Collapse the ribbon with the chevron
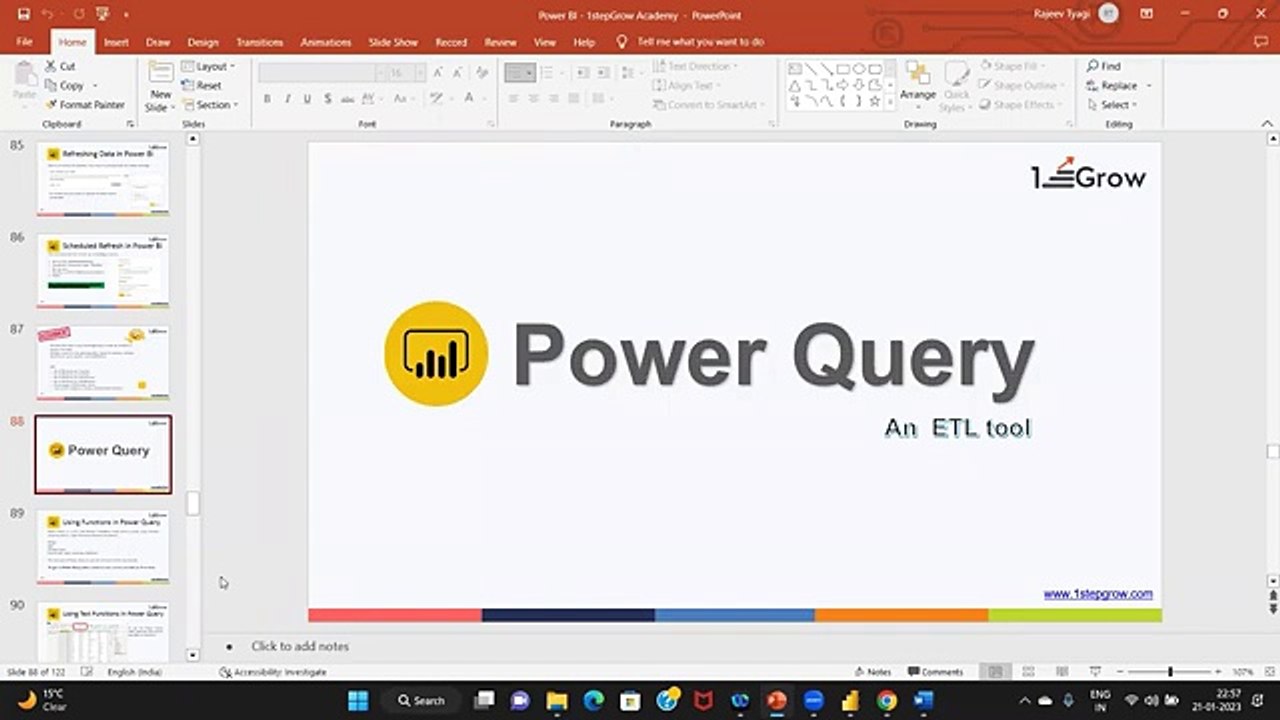The image size is (1280, 720). (x=1268, y=123)
